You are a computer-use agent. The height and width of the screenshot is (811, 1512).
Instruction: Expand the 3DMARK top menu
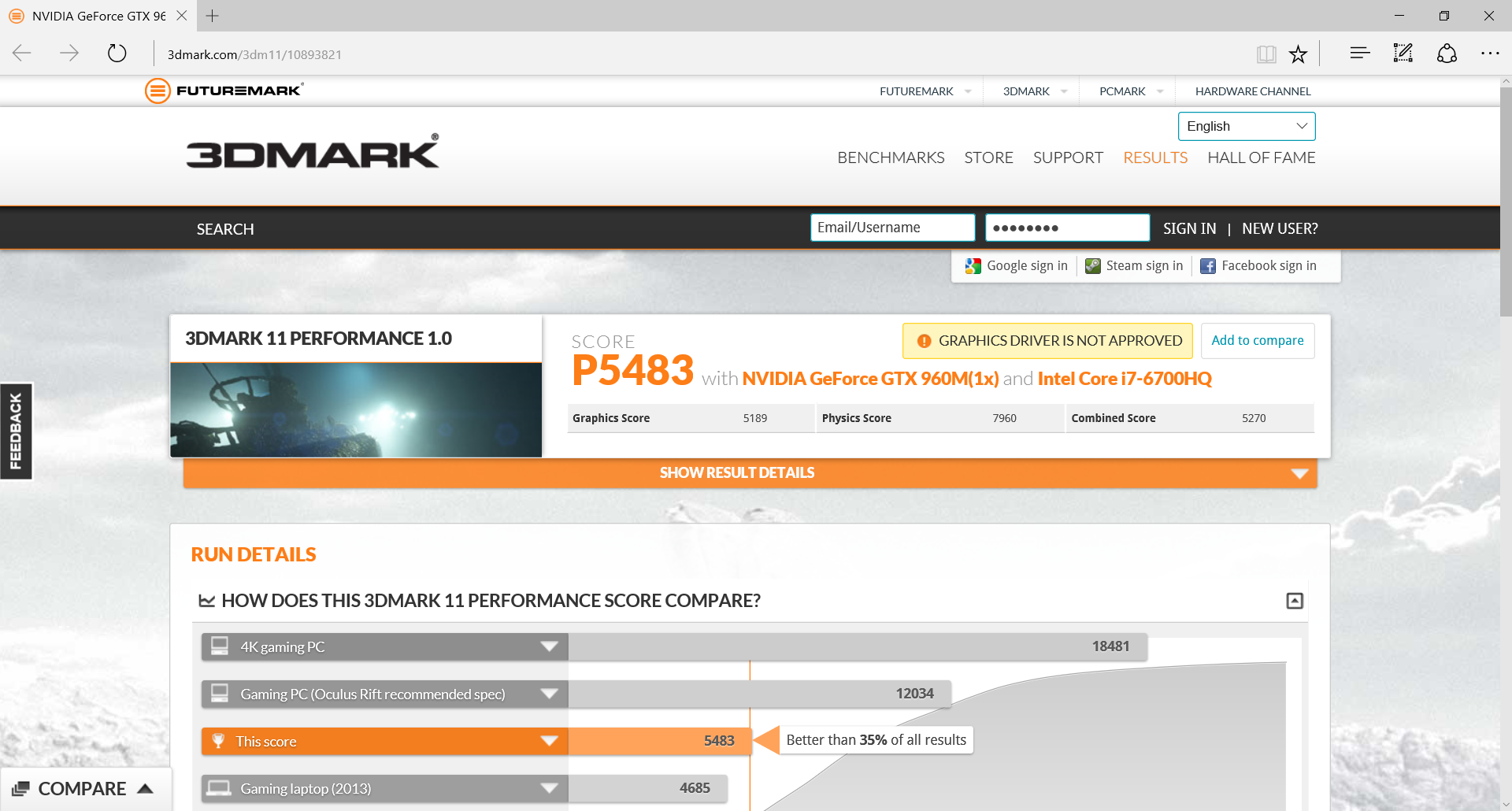(1064, 91)
